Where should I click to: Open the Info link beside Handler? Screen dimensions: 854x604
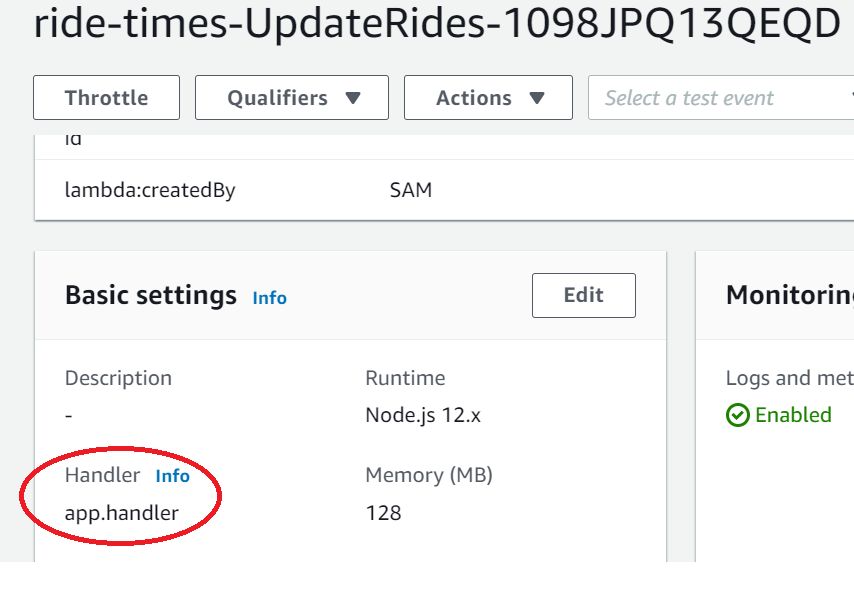coord(172,476)
